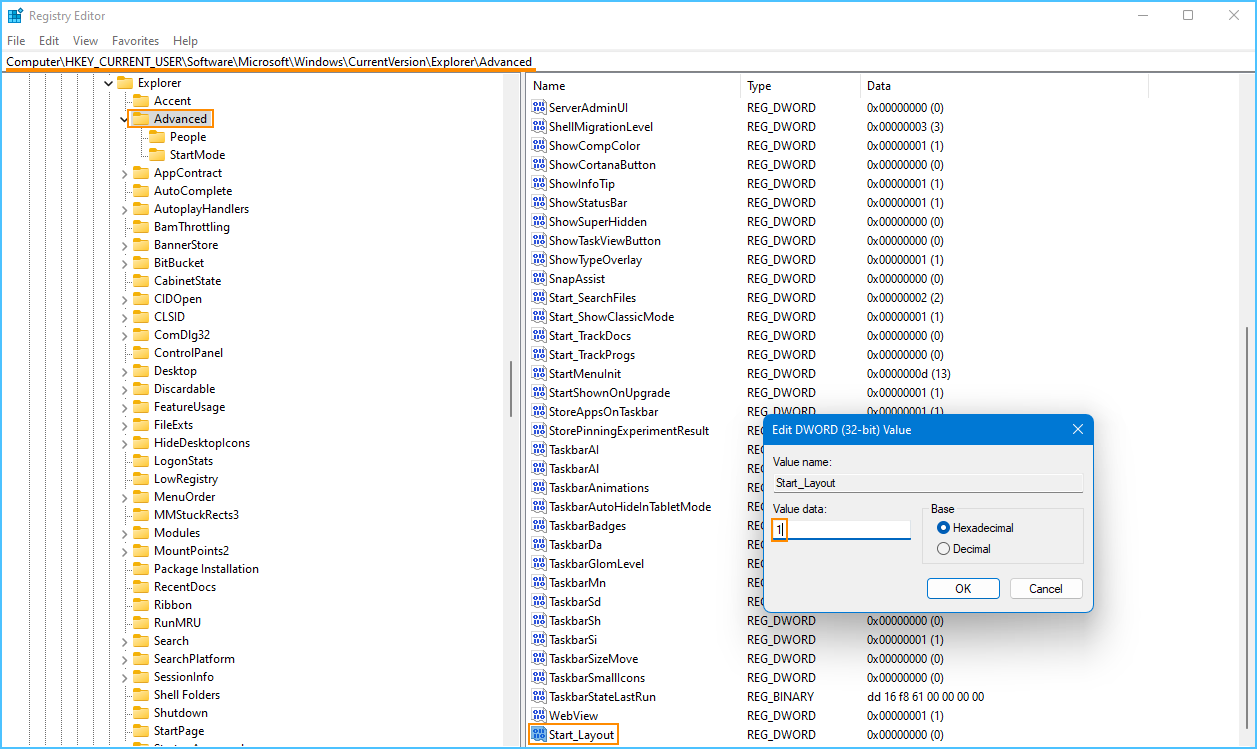Image resolution: width=1257 pixels, height=749 pixels.
Task: Expand the AppContract tree node
Action: [x=124, y=173]
